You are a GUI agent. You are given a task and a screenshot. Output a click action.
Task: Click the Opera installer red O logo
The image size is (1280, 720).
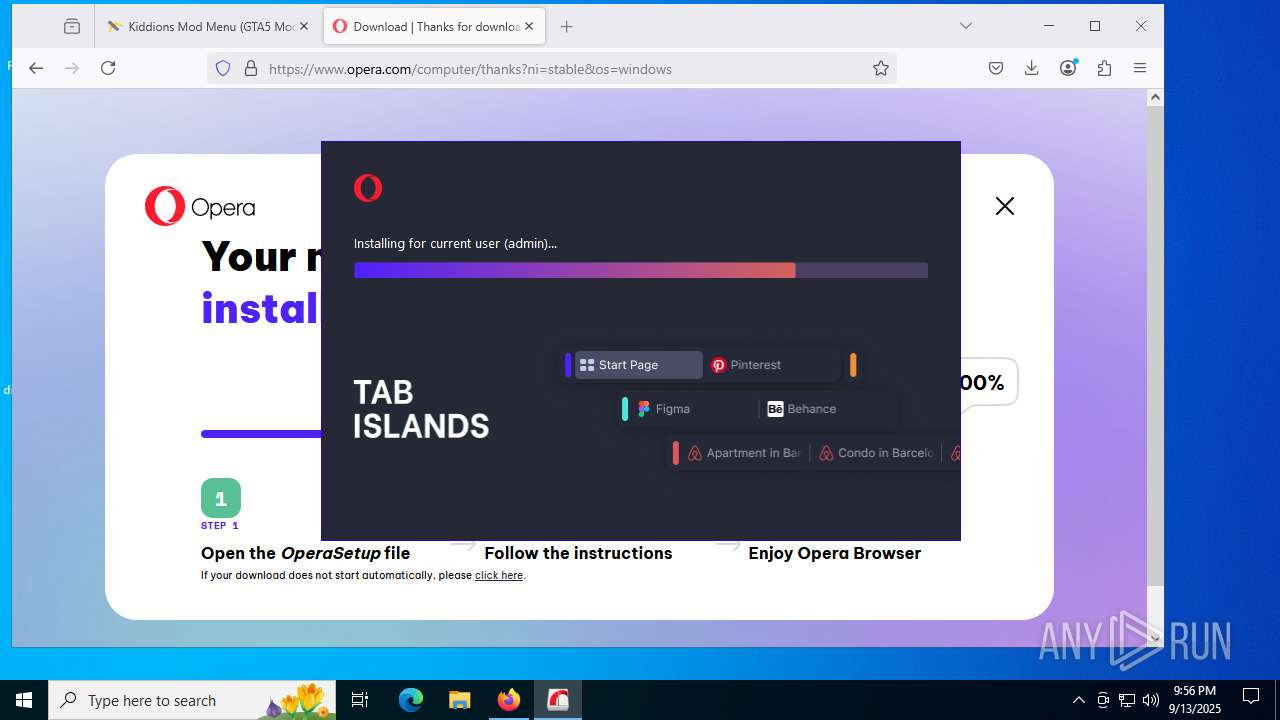368,188
